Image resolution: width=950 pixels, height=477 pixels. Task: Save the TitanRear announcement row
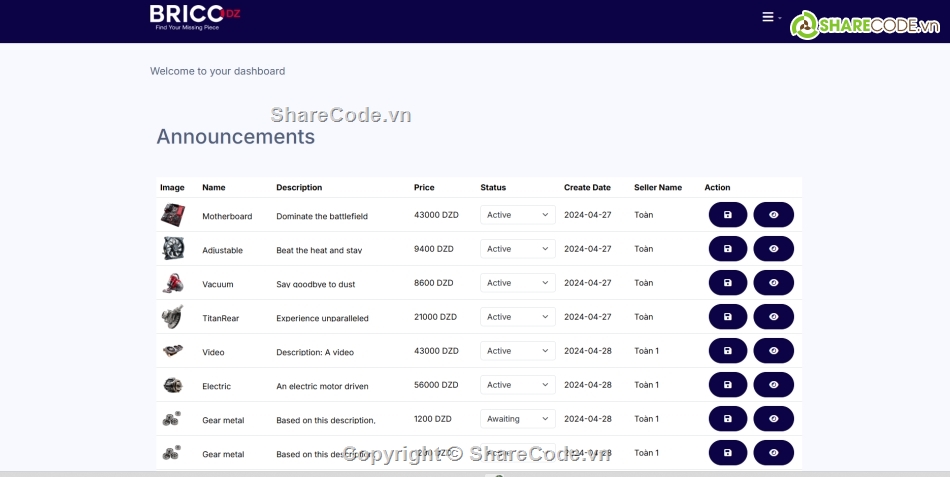point(727,317)
